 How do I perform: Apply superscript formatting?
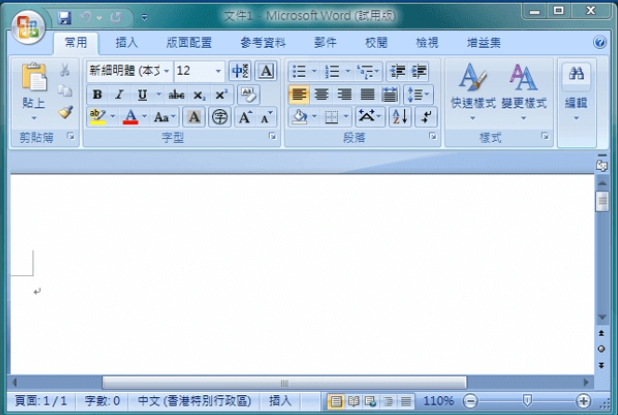click(x=221, y=95)
